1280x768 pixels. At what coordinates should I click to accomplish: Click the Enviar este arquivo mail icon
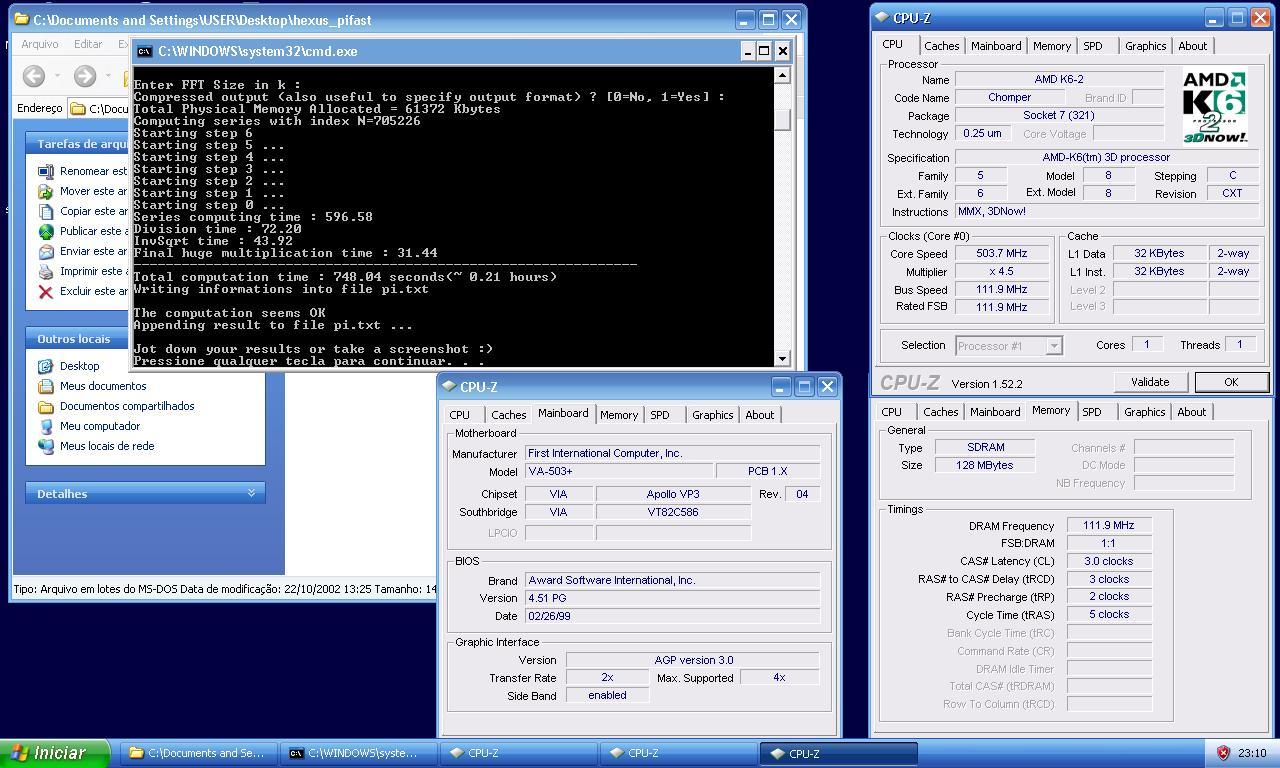tap(45, 251)
